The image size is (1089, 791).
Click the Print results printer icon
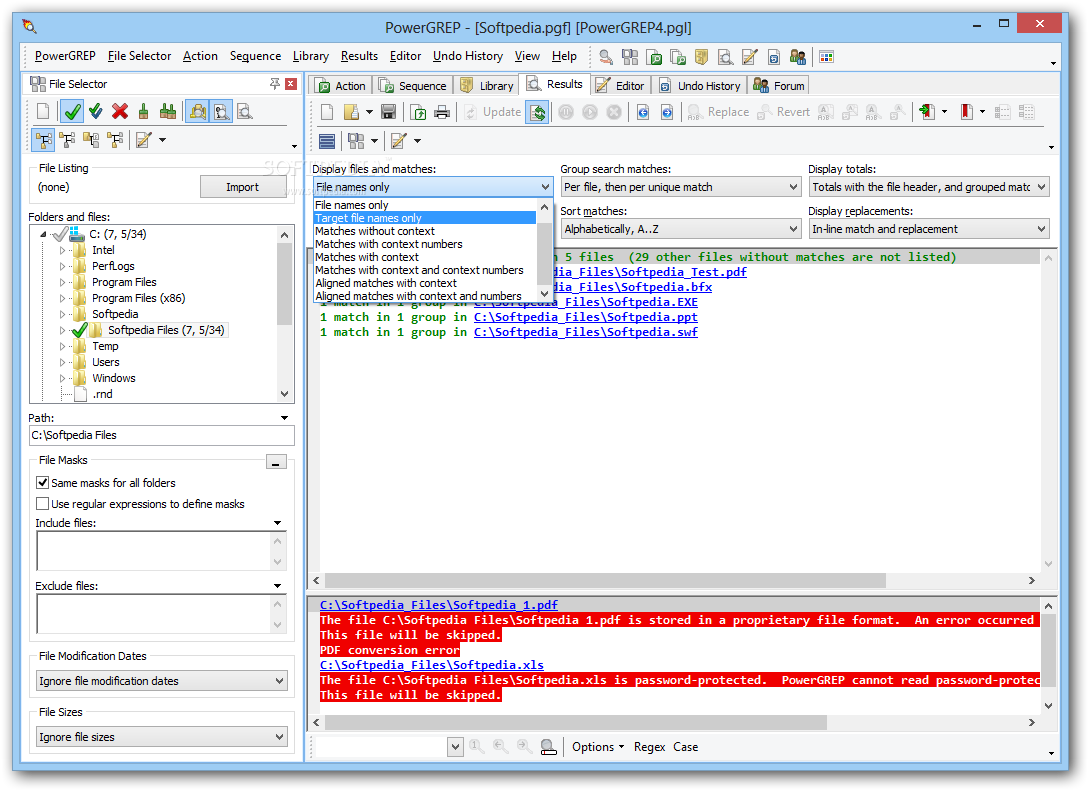point(442,112)
